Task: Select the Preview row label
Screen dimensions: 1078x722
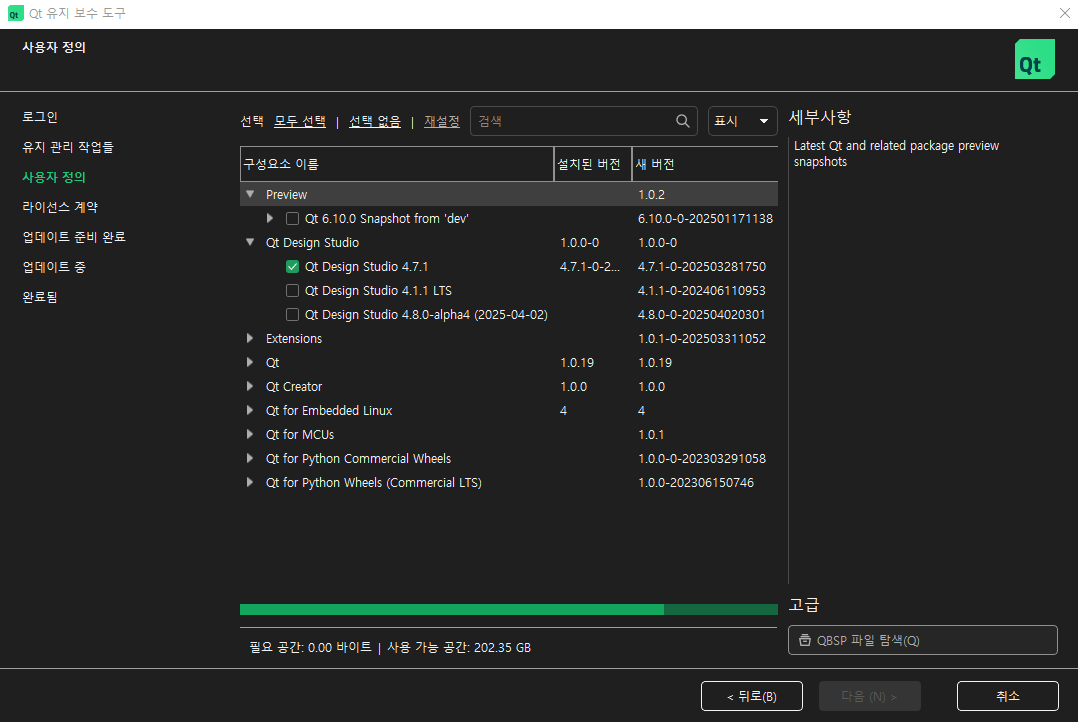Action: pyautogui.click(x=286, y=195)
